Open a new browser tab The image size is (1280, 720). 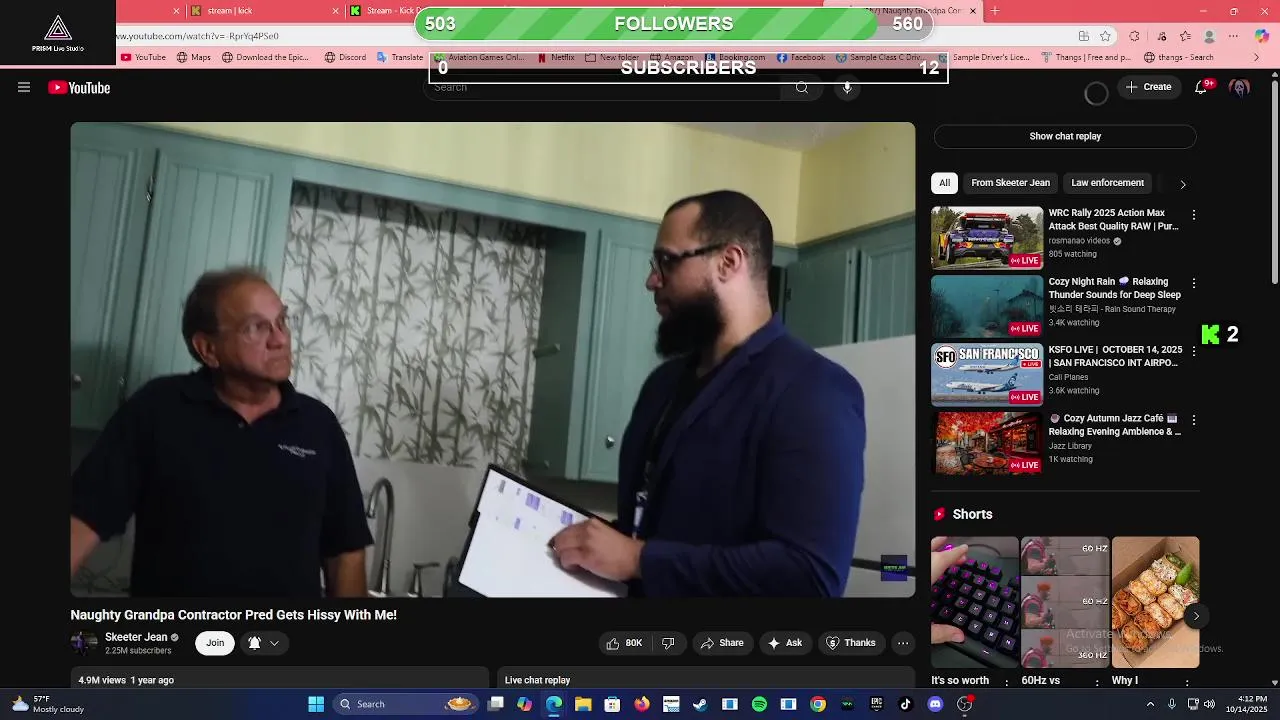click(x=997, y=11)
